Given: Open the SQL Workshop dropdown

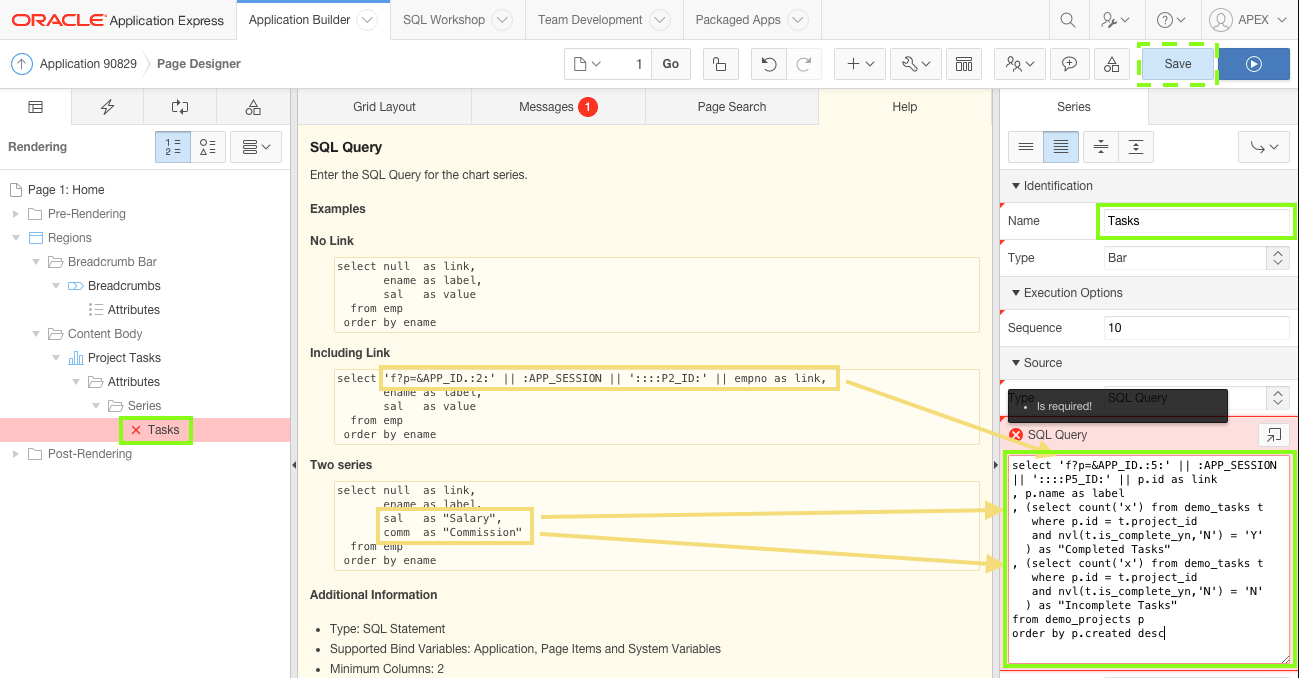Looking at the screenshot, I should click(x=502, y=19).
